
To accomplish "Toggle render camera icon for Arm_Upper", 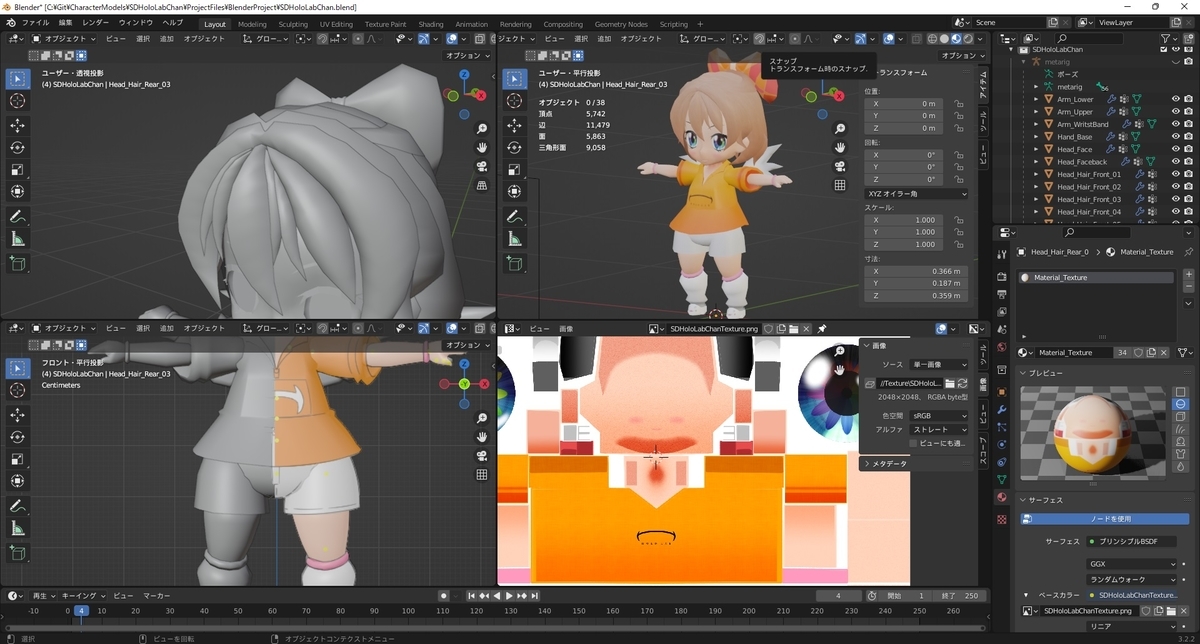I will [x=1187, y=112].
